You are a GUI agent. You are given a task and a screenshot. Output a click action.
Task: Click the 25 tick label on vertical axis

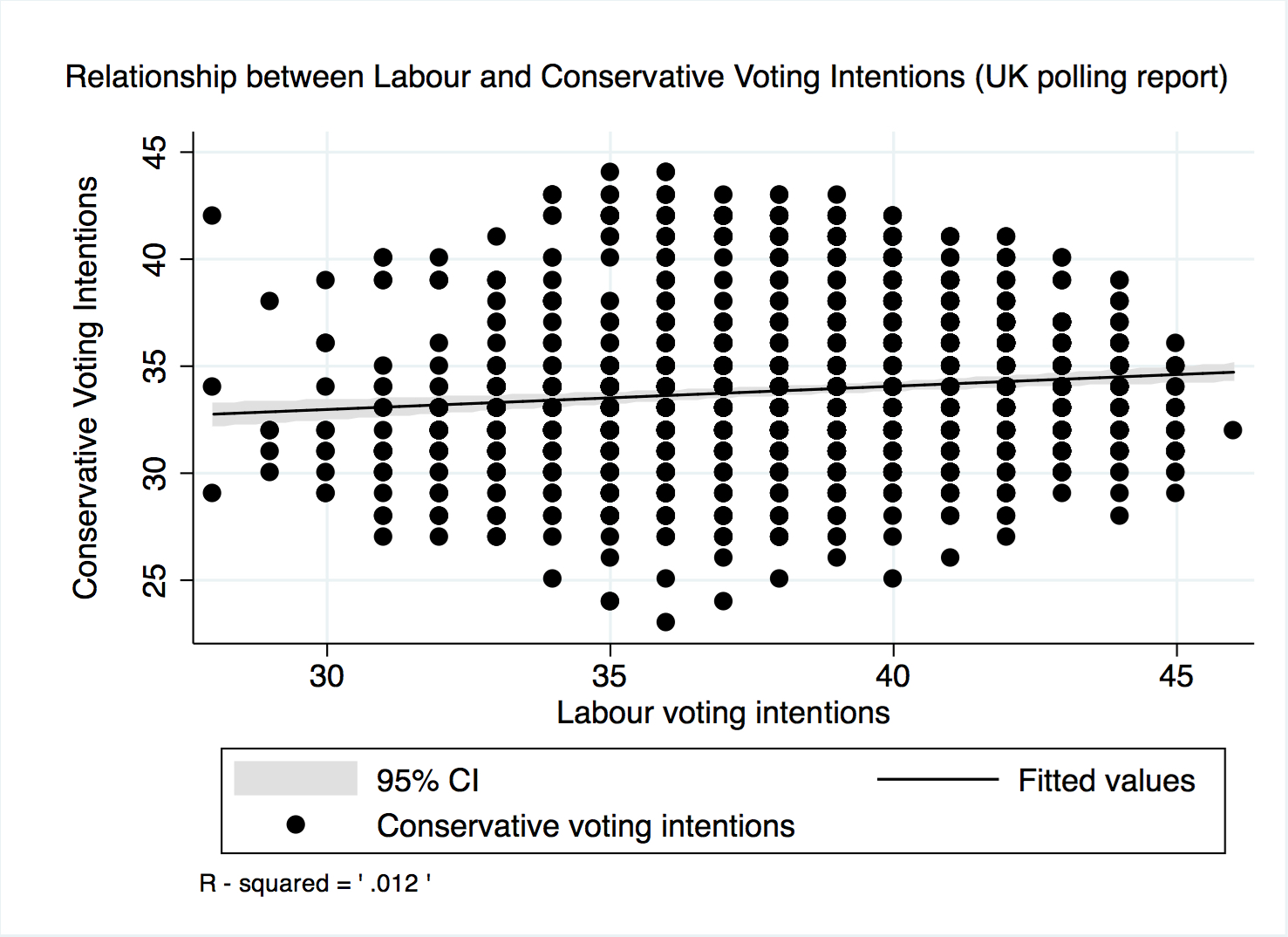coord(155,580)
